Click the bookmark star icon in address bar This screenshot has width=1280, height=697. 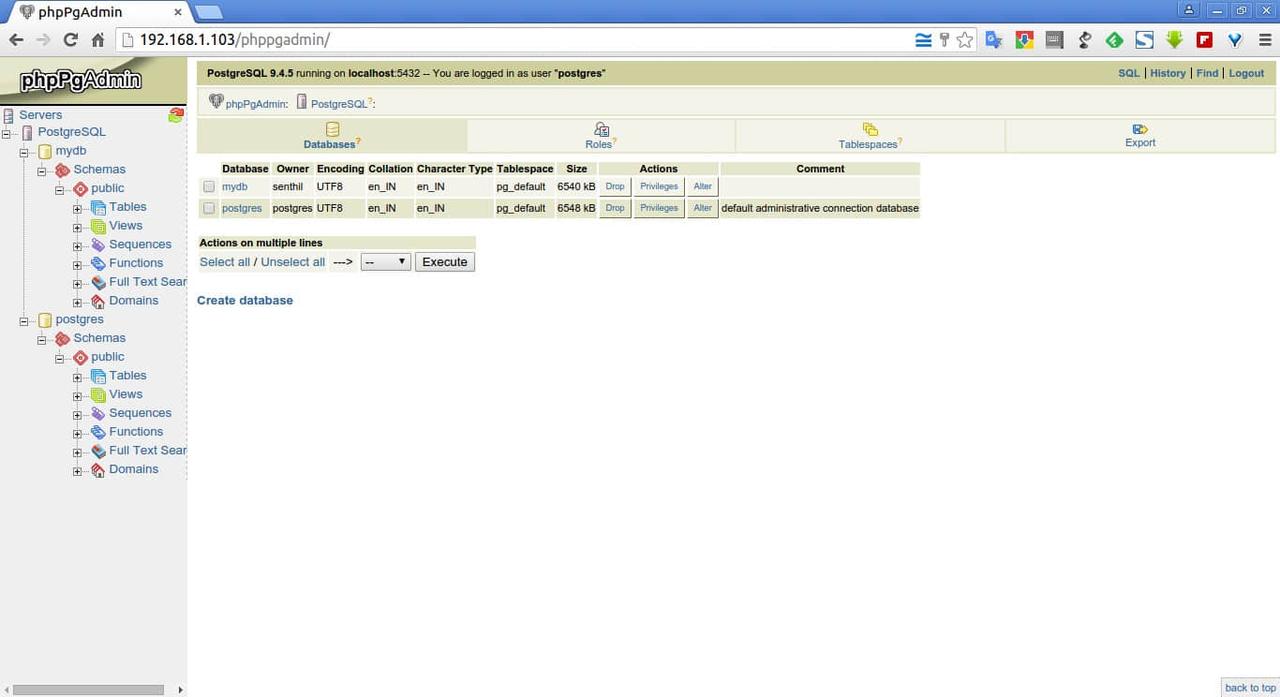(964, 40)
